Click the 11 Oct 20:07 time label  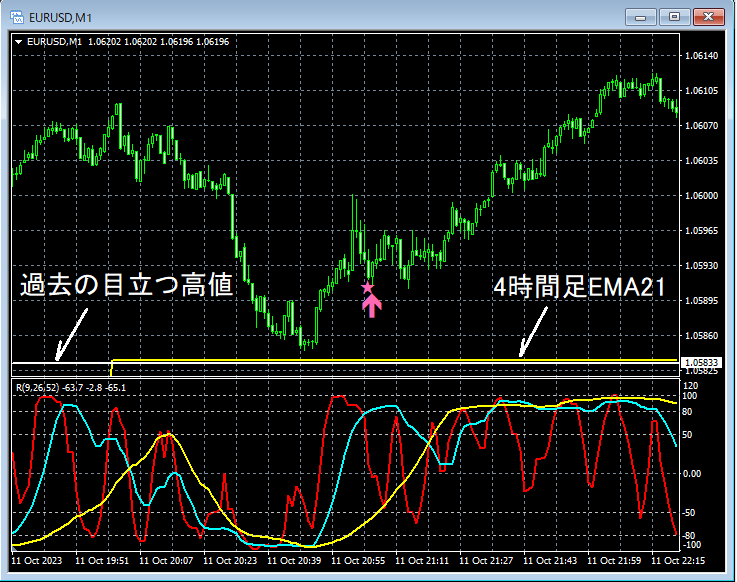pyautogui.click(x=166, y=561)
